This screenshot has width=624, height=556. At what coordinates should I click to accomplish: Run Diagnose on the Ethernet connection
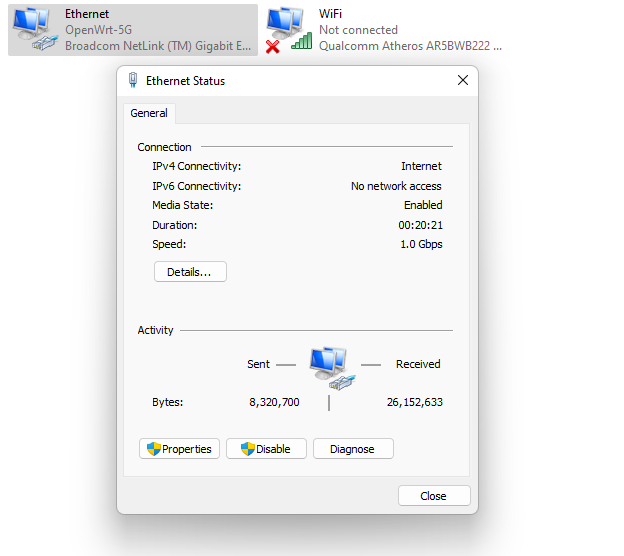353,449
